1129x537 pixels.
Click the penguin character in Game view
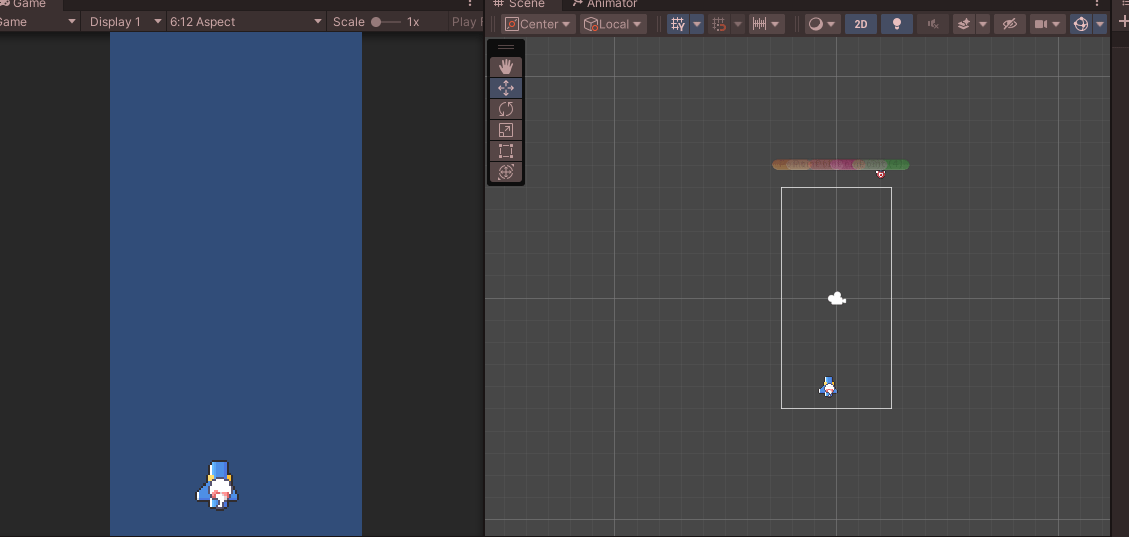tap(217, 485)
